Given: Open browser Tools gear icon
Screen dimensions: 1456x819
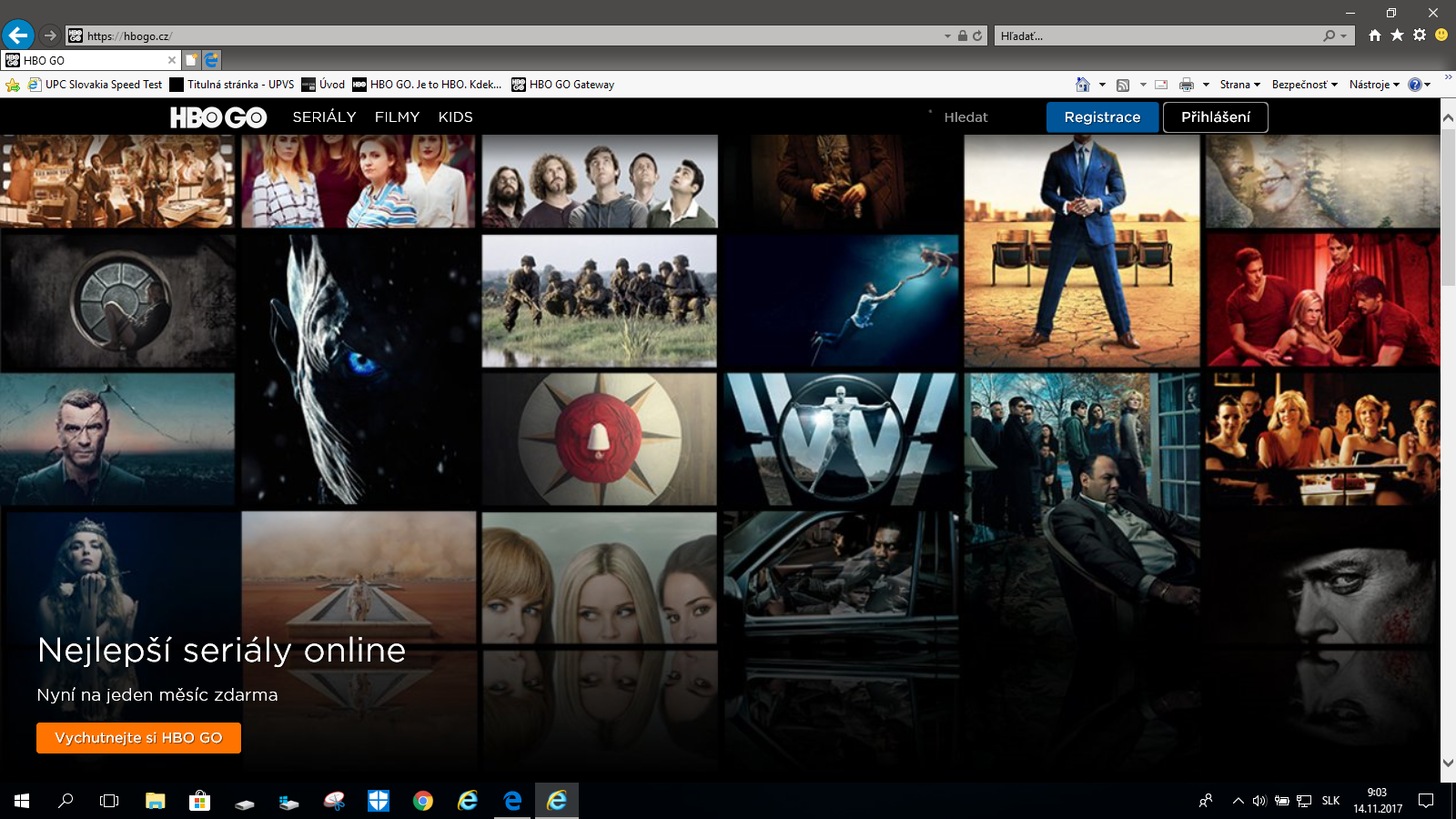Looking at the screenshot, I should pyautogui.click(x=1420, y=35).
